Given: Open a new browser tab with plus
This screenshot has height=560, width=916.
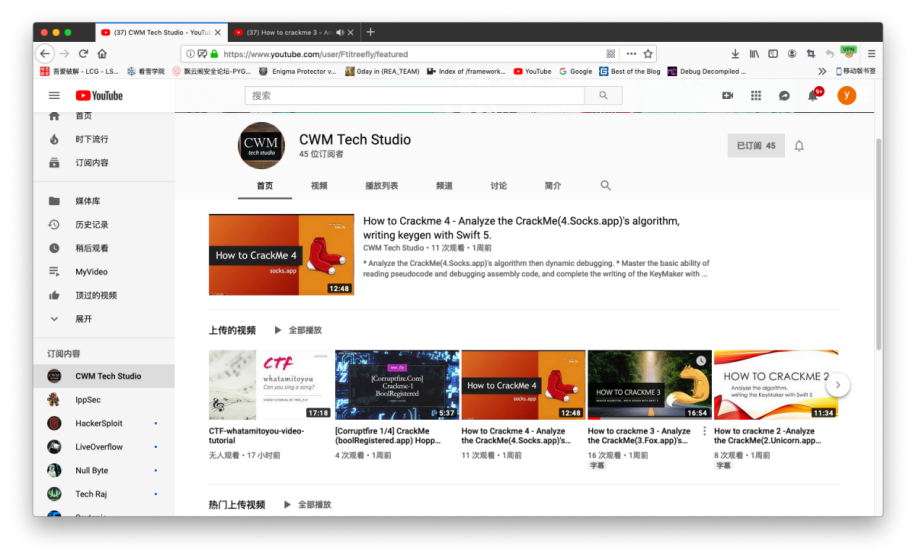Looking at the screenshot, I should click(x=370, y=32).
